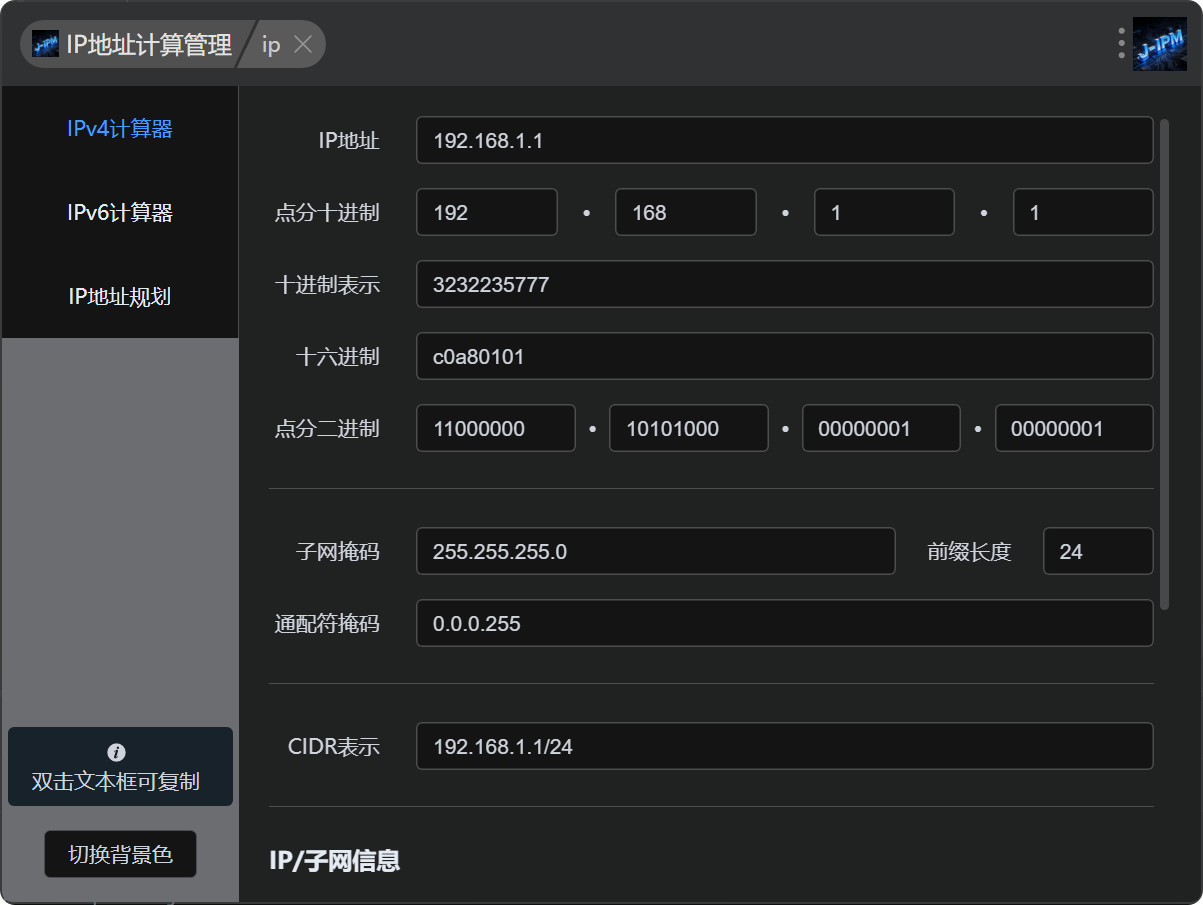Select the binary octet field 11000000
The image size is (1203, 905).
point(495,429)
